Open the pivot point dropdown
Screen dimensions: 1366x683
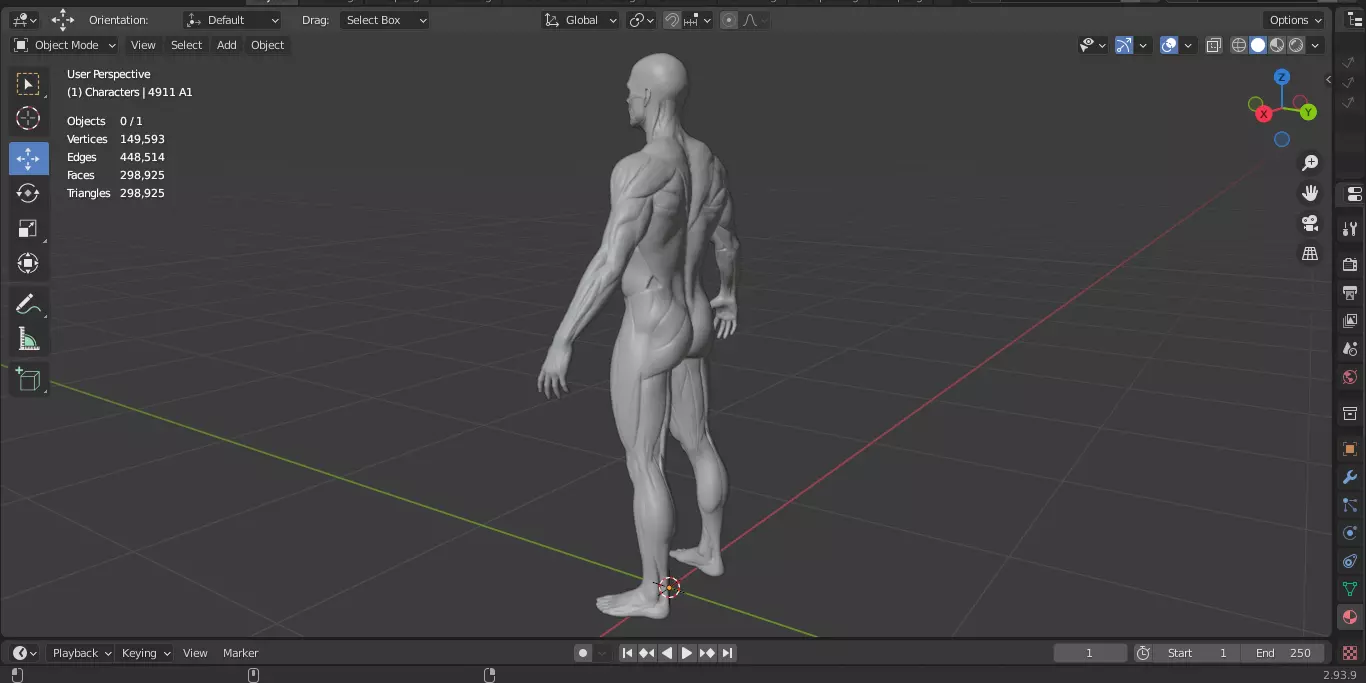[641, 20]
